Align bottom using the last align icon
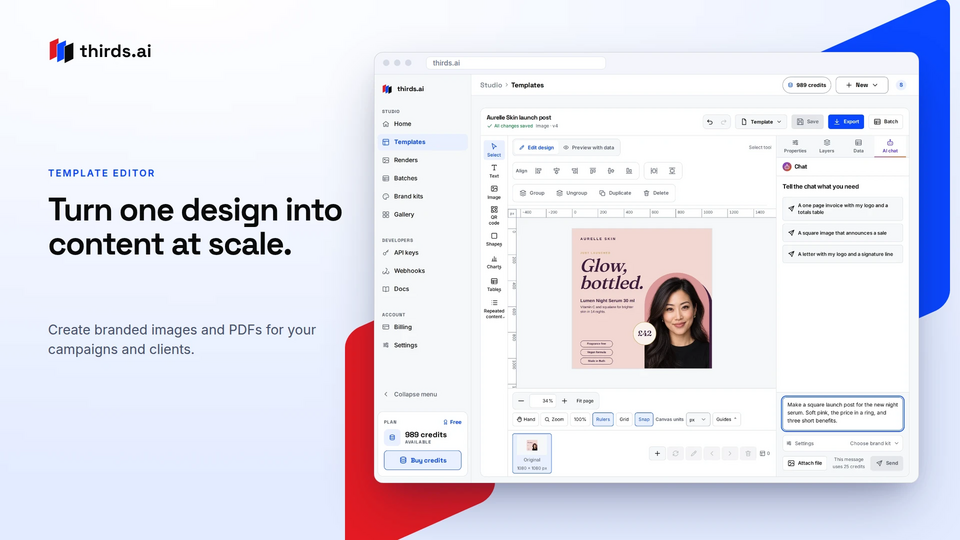Image resolution: width=960 pixels, height=540 pixels. (629, 171)
